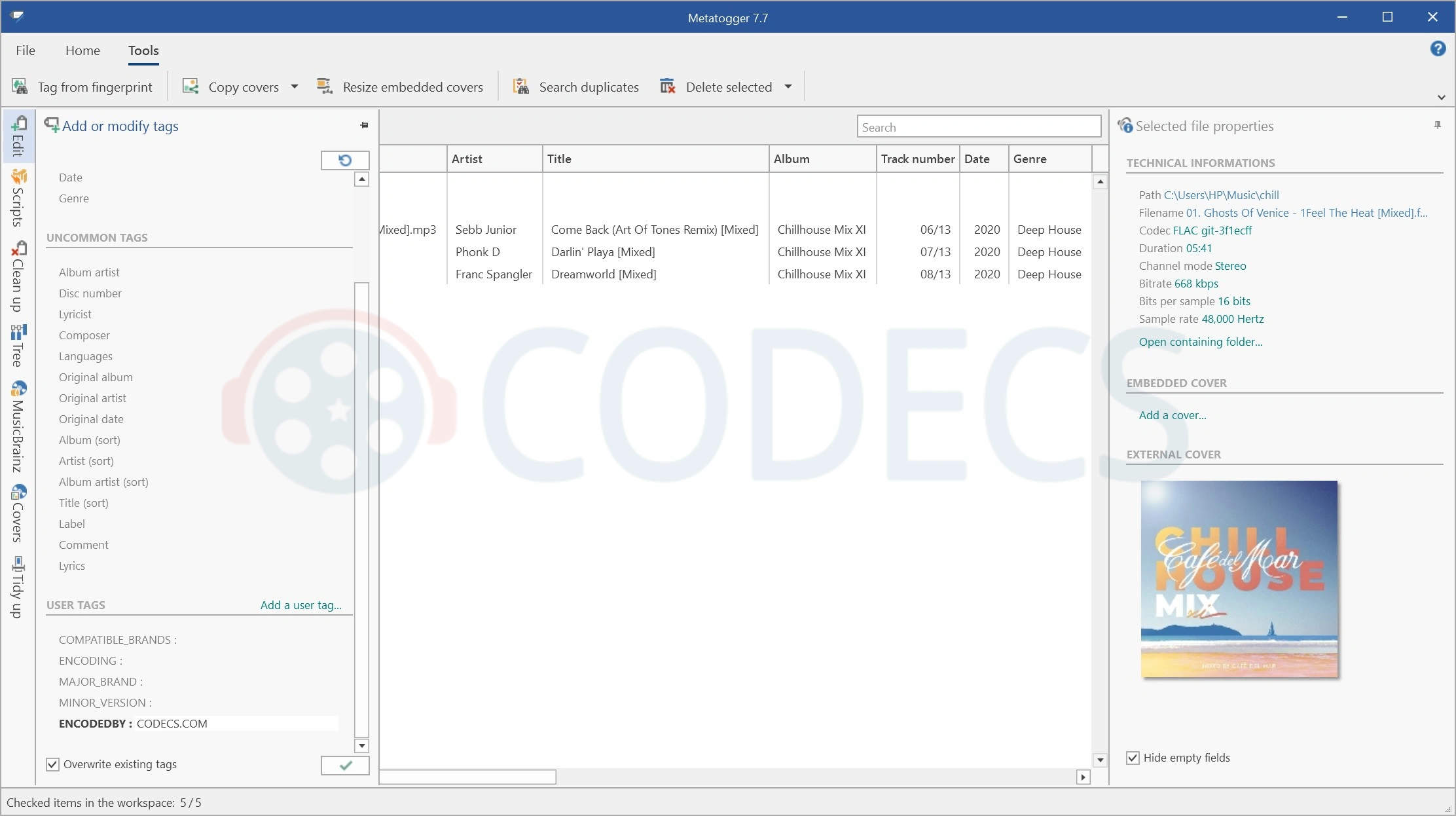Sort by the Genre column header

[x=1050, y=158]
